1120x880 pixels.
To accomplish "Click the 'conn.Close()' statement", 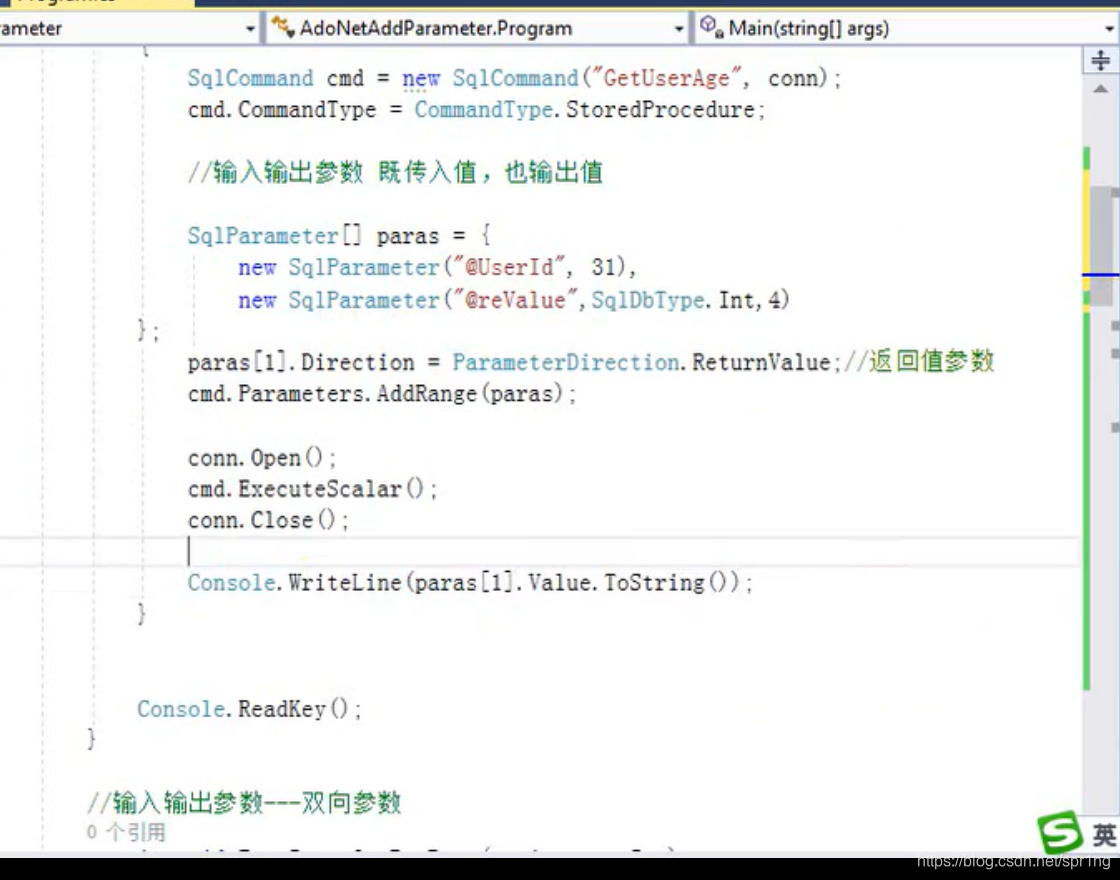I will point(268,520).
